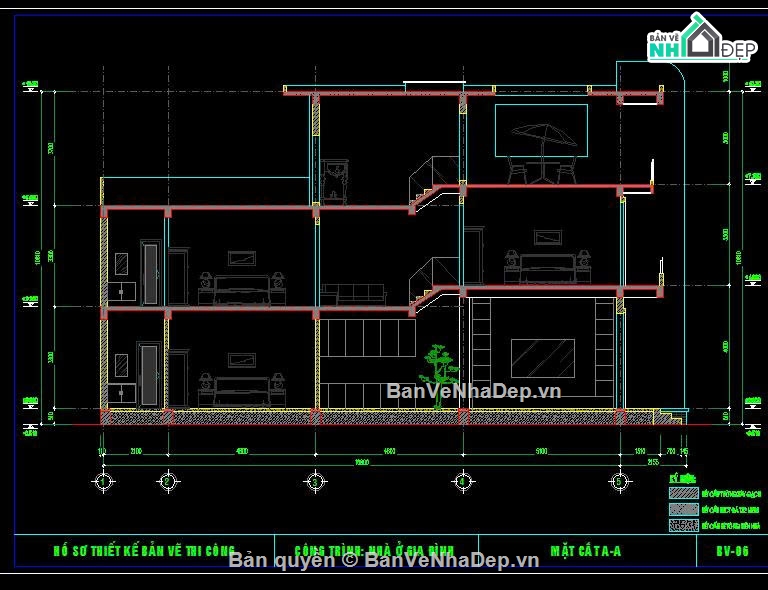Image resolution: width=768 pixels, height=590 pixels.
Task: Click the TV screen in ground floor living room
Action: coord(543,358)
